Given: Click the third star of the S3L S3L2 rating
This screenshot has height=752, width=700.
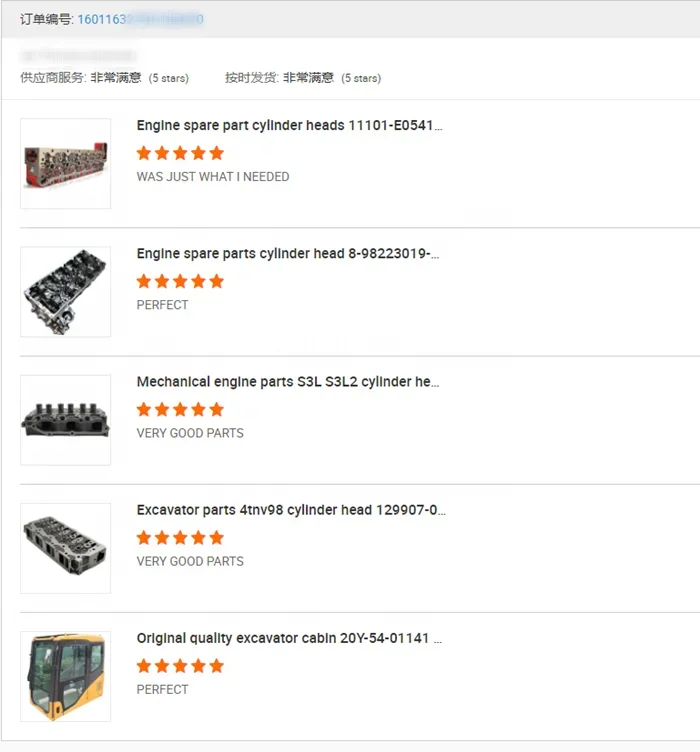Looking at the screenshot, I should point(180,410).
